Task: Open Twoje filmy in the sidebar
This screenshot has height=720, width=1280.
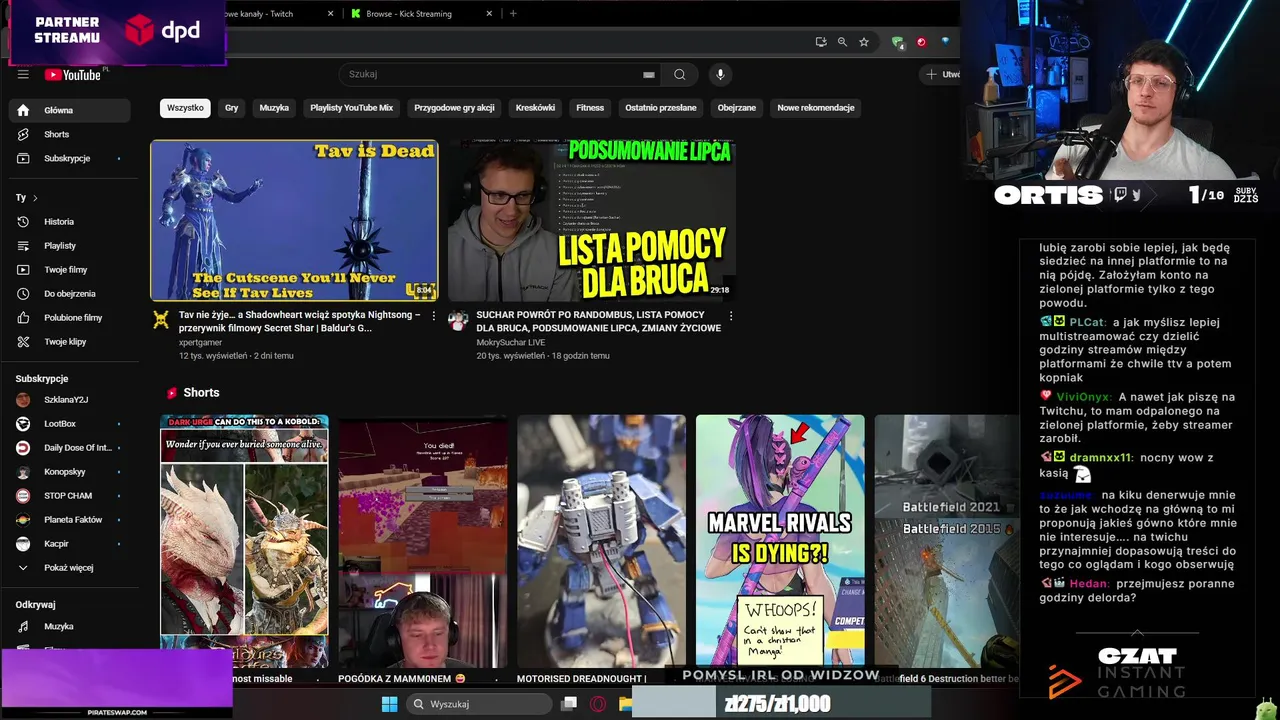Action: pyautogui.click(x=69, y=270)
